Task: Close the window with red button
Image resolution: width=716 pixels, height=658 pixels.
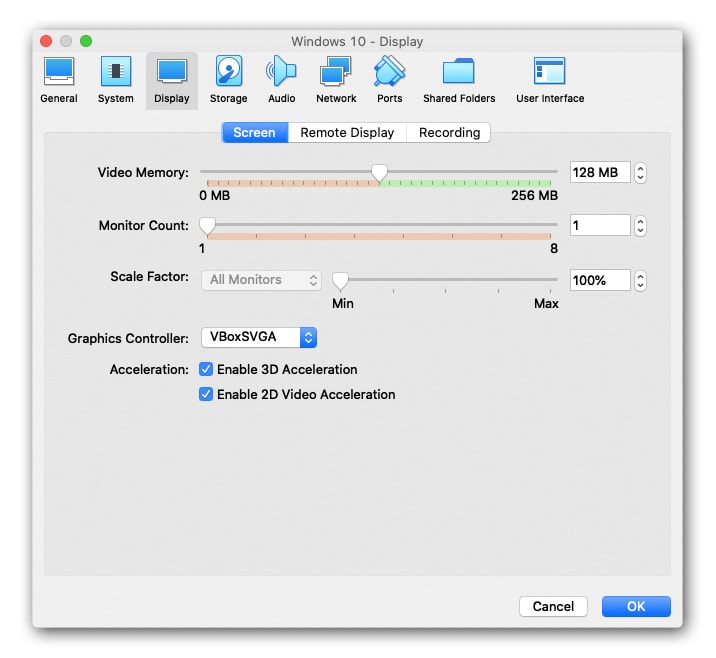Action: (46, 41)
